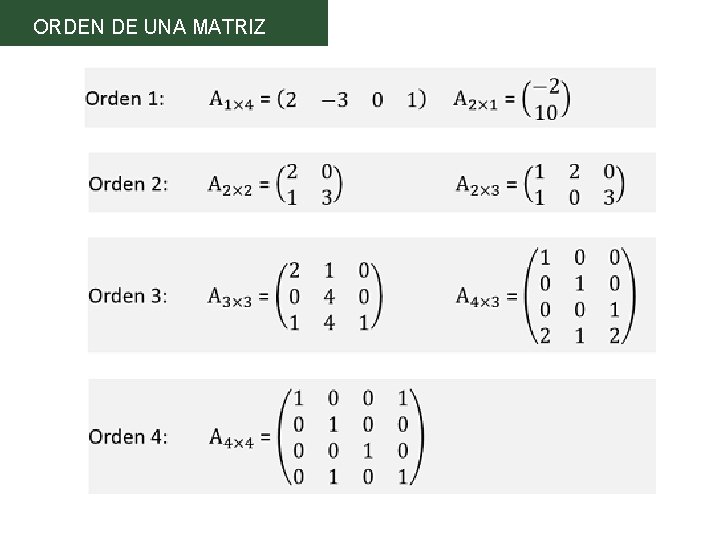The width and height of the screenshot is (720, 540).
Task: Click the A4×4 matrix label
Action: click(x=231, y=438)
